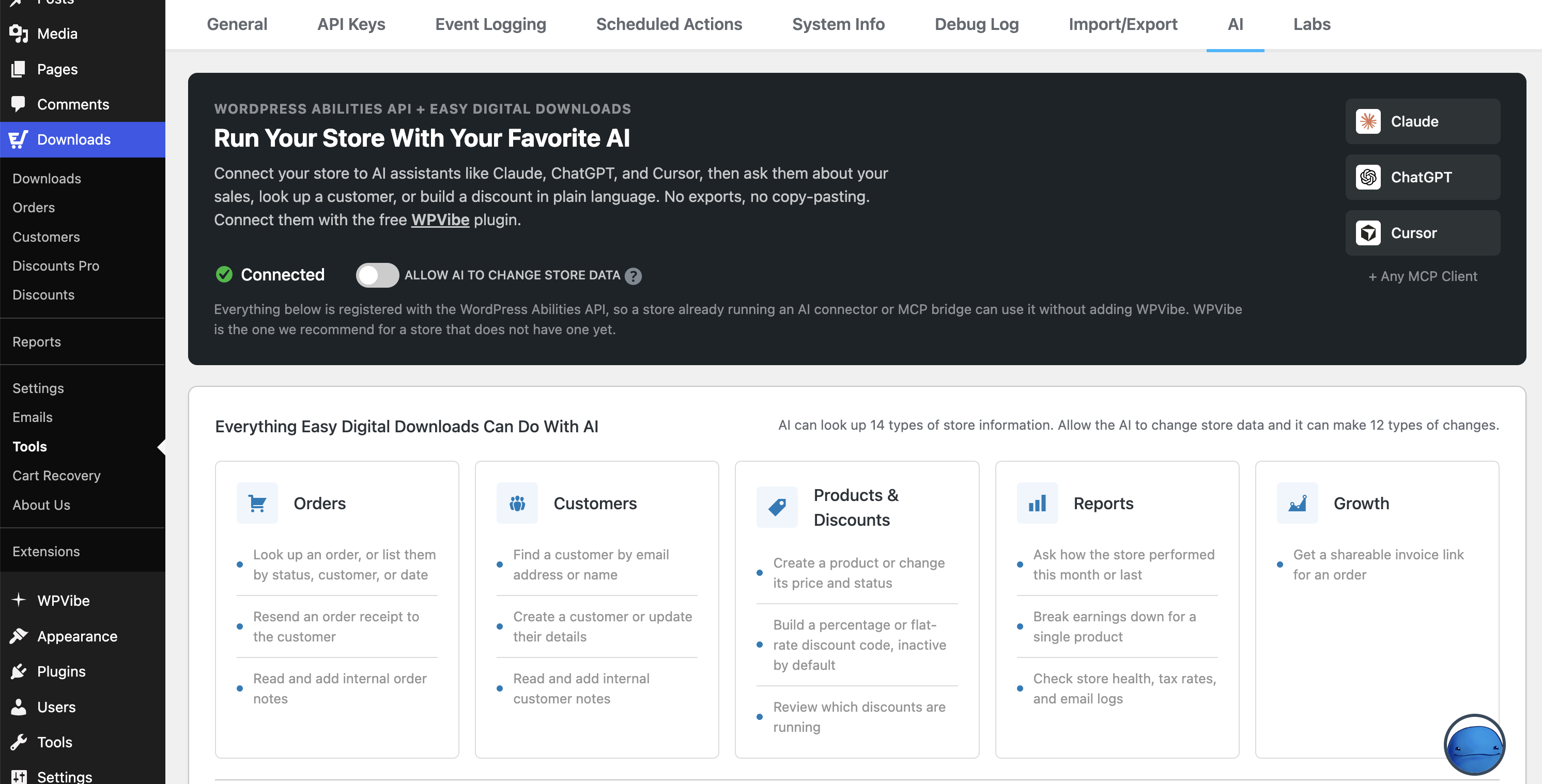The height and width of the screenshot is (784, 1542).
Task: Open Emails submenu item
Action: 33,417
